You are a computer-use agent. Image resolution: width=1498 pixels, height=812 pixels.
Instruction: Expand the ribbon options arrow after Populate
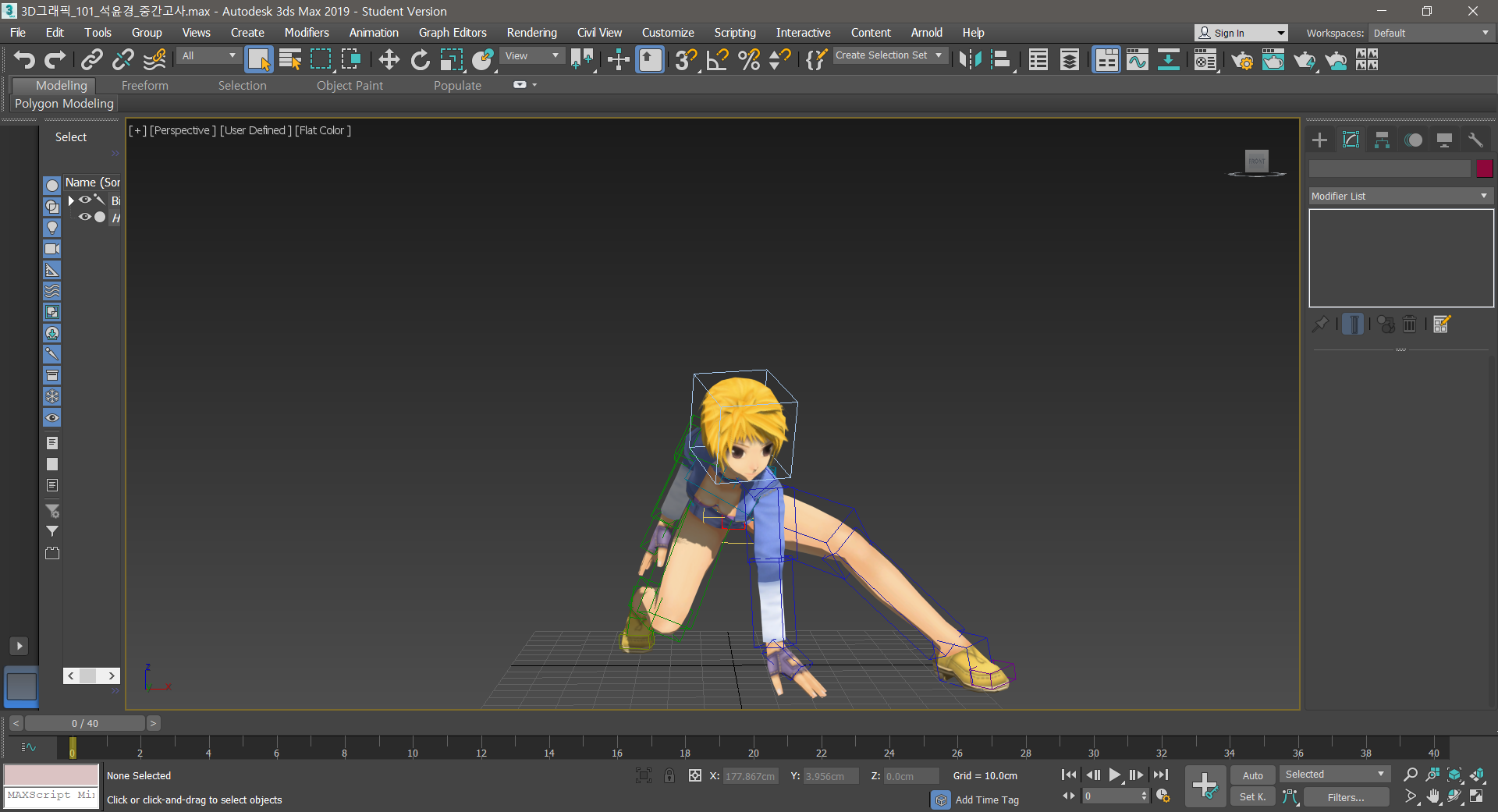pyautogui.click(x=534, y=85)
